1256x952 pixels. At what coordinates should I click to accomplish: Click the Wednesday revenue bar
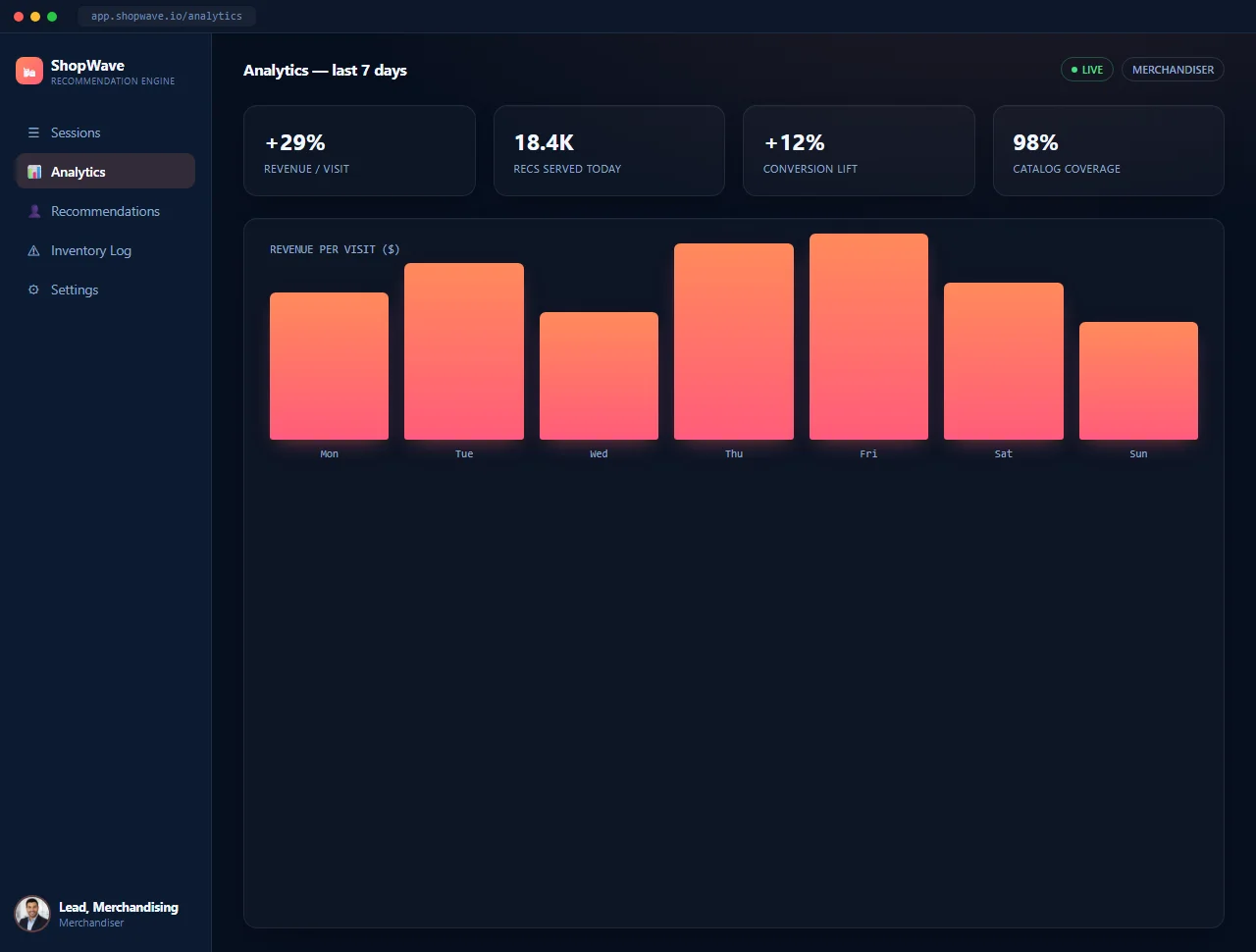coord(599,376)
